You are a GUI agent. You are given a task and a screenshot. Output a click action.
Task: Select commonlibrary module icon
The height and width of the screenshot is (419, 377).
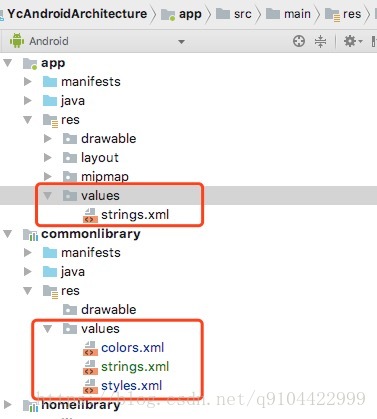coord(30,234)
